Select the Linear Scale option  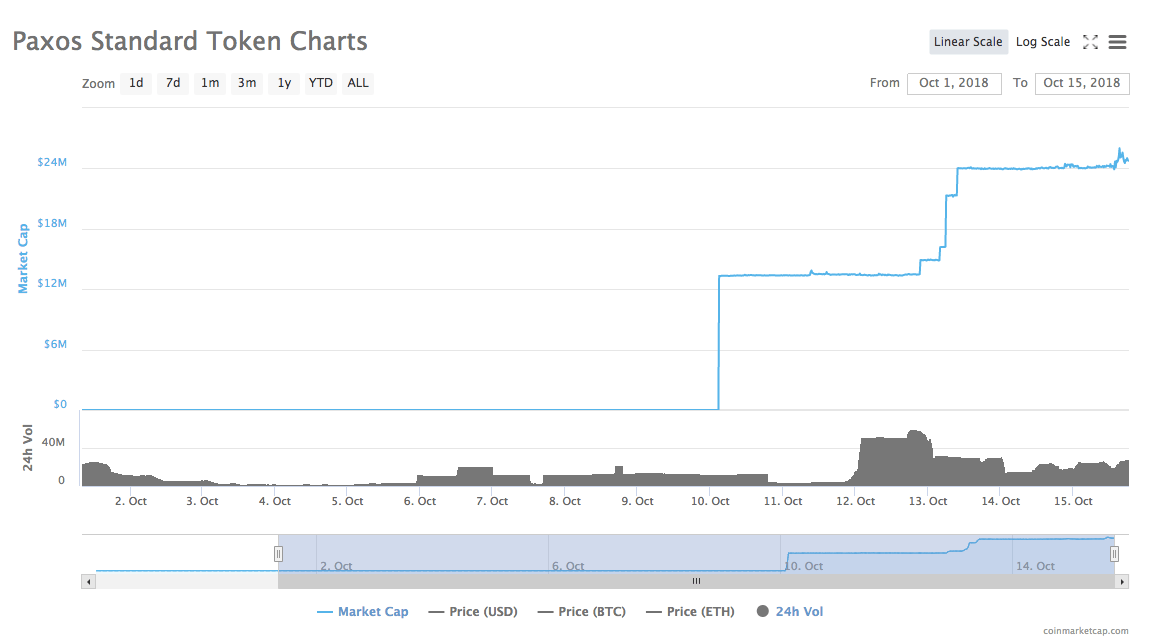click(x=968, y=42)
